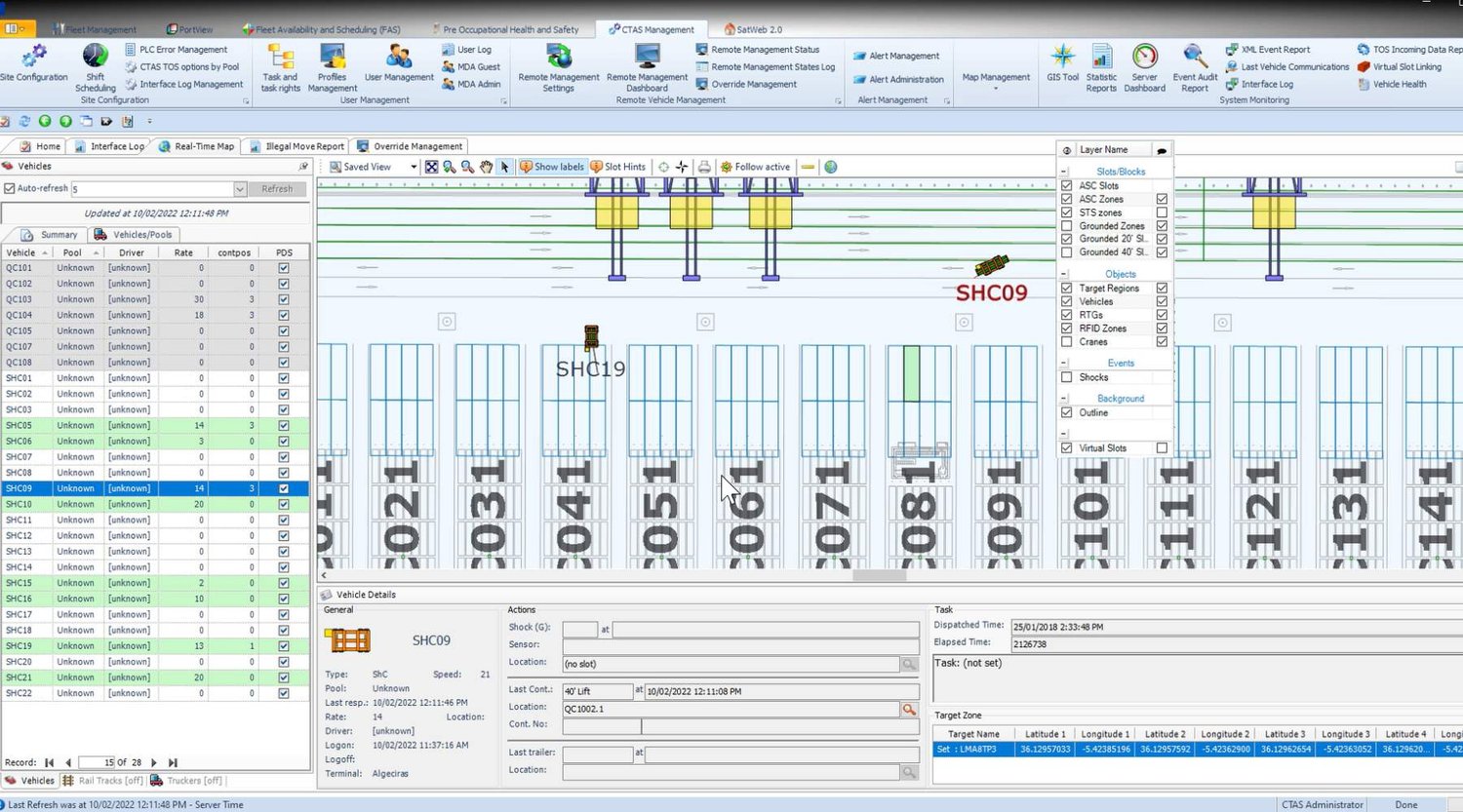The image size is (1463, 812).
Task: Click the Follow active button
Action: (x=755, y=167)
